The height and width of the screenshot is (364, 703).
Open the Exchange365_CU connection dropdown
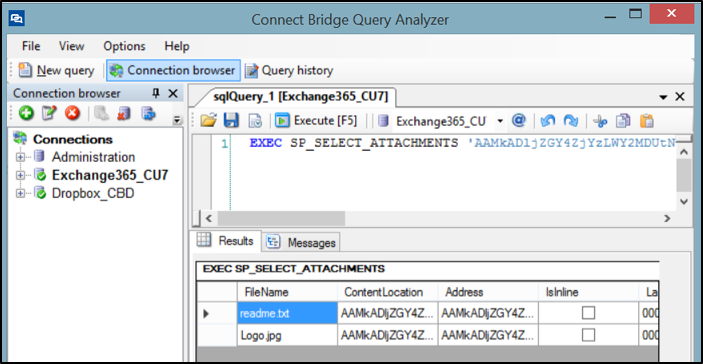click(x=499, y=121)
